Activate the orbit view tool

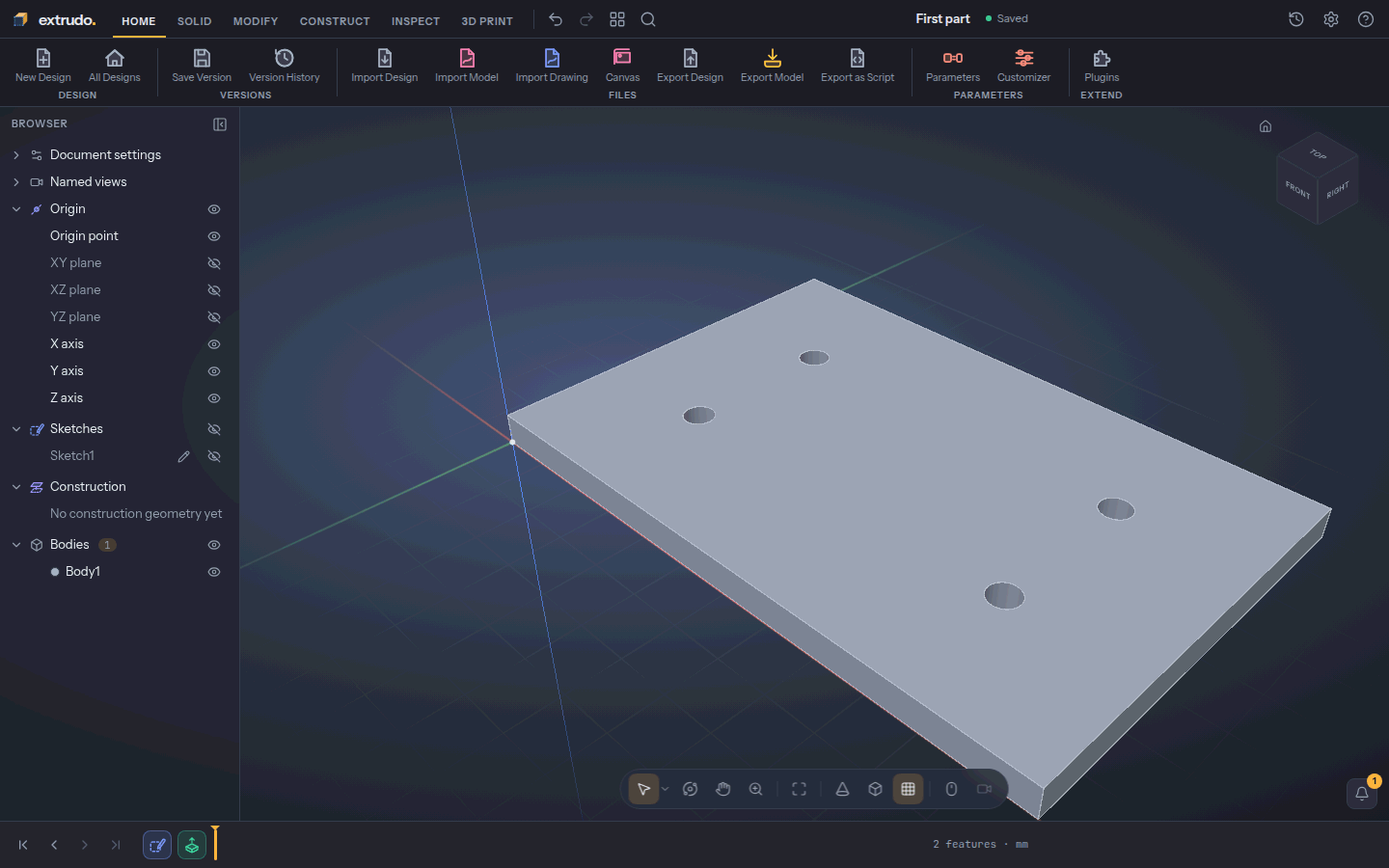691,789
